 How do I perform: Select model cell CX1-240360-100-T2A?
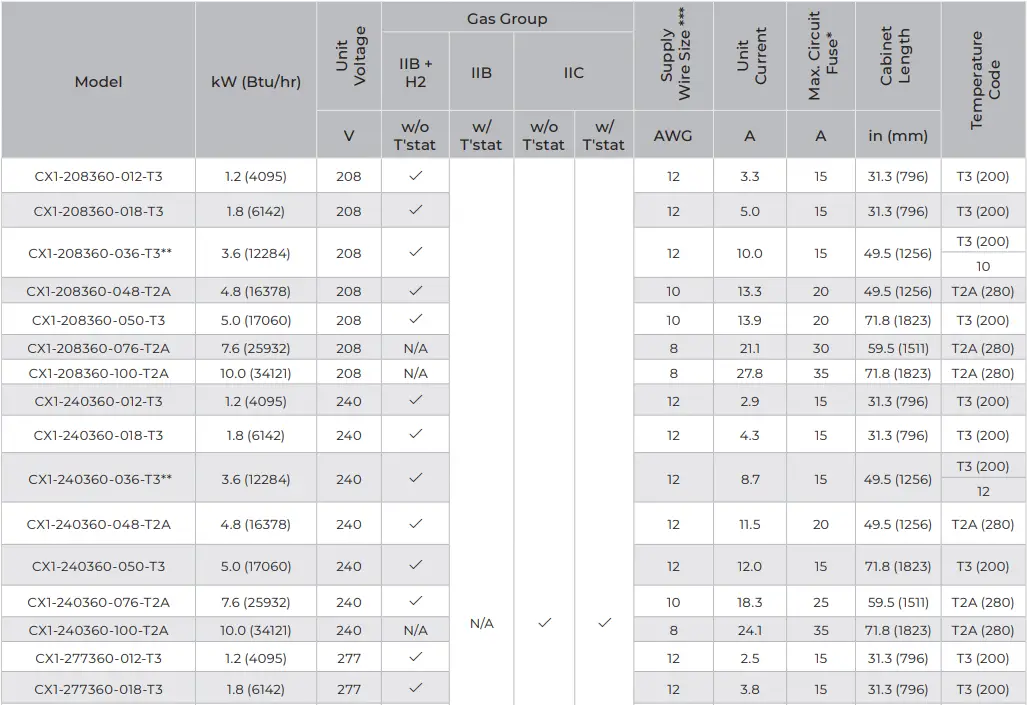[x=98, y=630]
